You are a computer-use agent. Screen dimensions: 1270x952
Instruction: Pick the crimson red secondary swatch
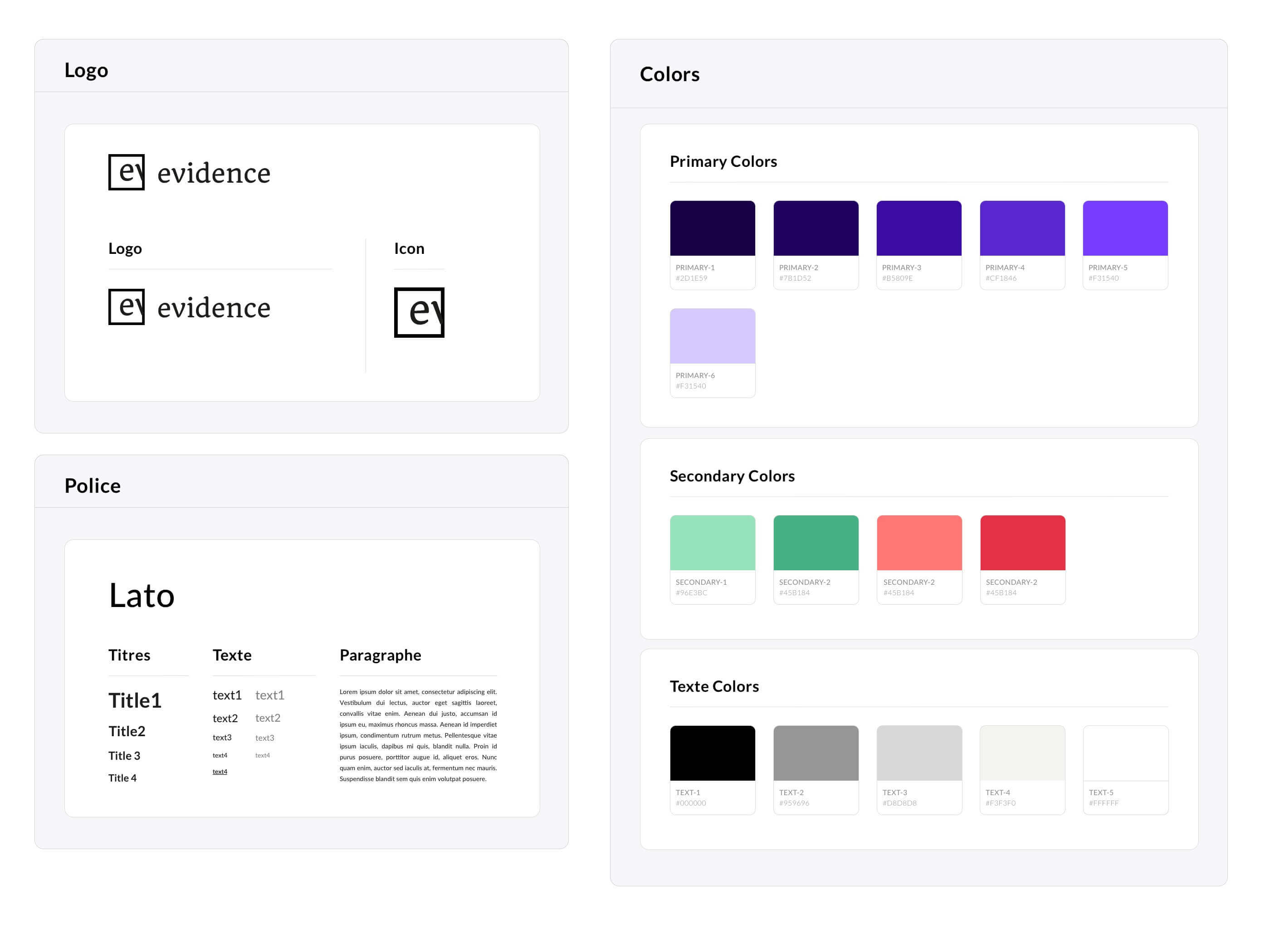click(1022, 543)
